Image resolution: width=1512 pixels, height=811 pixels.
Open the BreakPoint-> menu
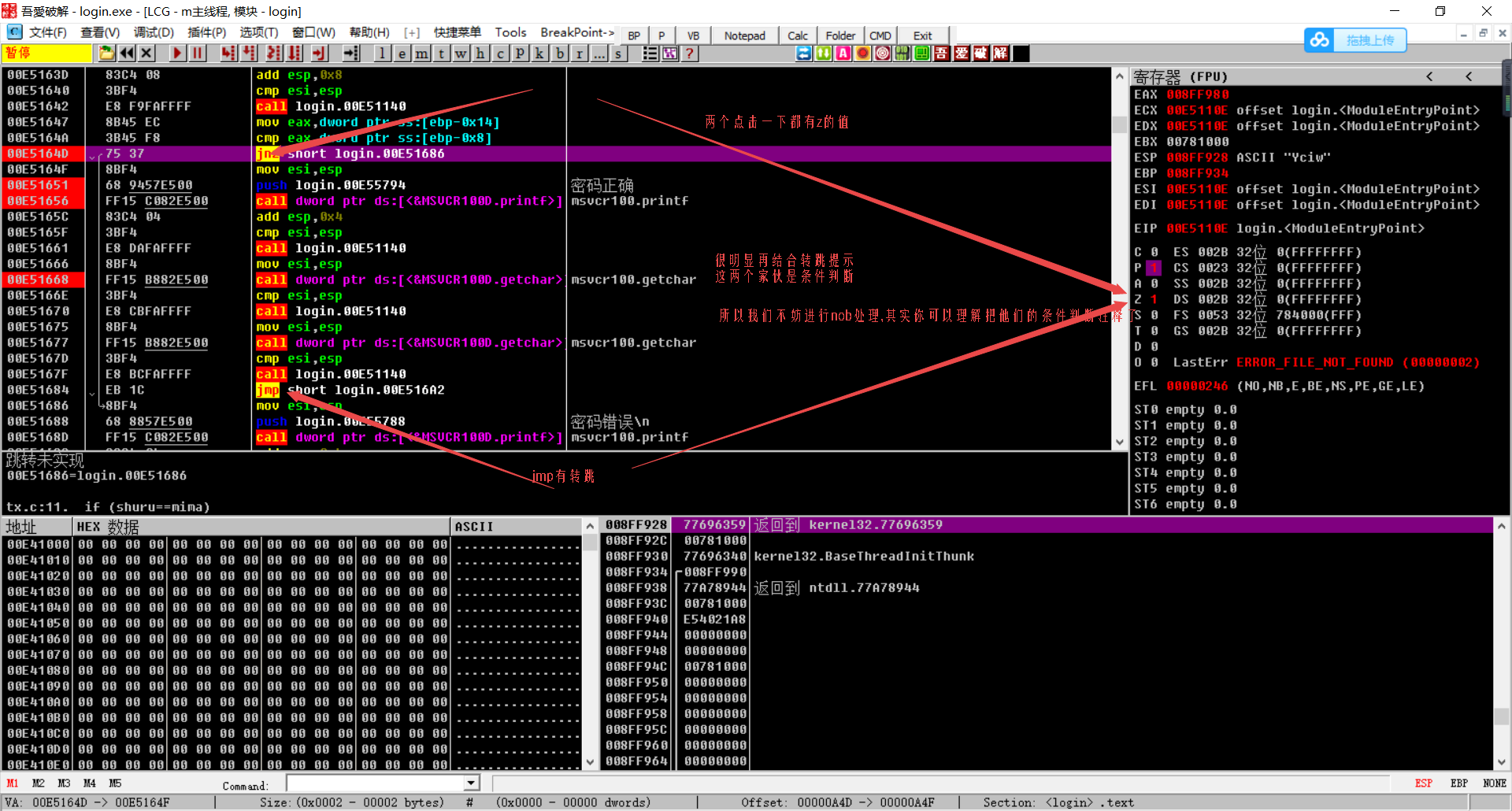tap(577, 32)
